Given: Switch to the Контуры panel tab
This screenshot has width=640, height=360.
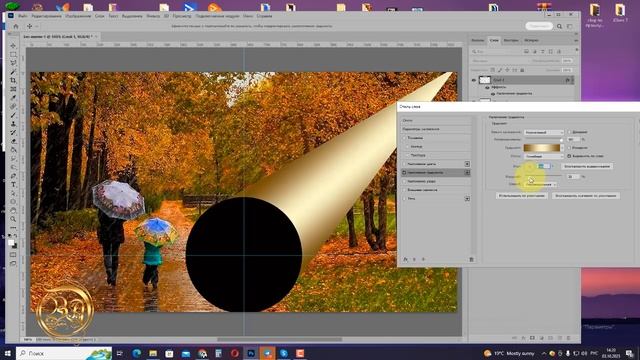Looking at the screenshot, I should point(511,40).
